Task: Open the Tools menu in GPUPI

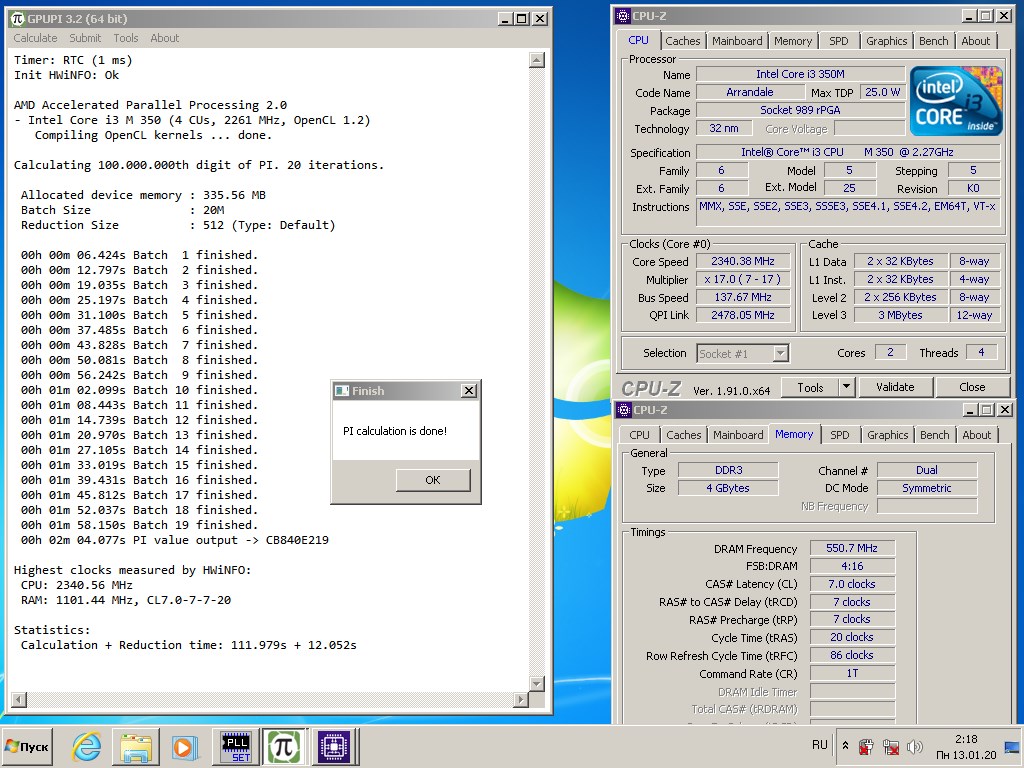Action: [125, 38]
